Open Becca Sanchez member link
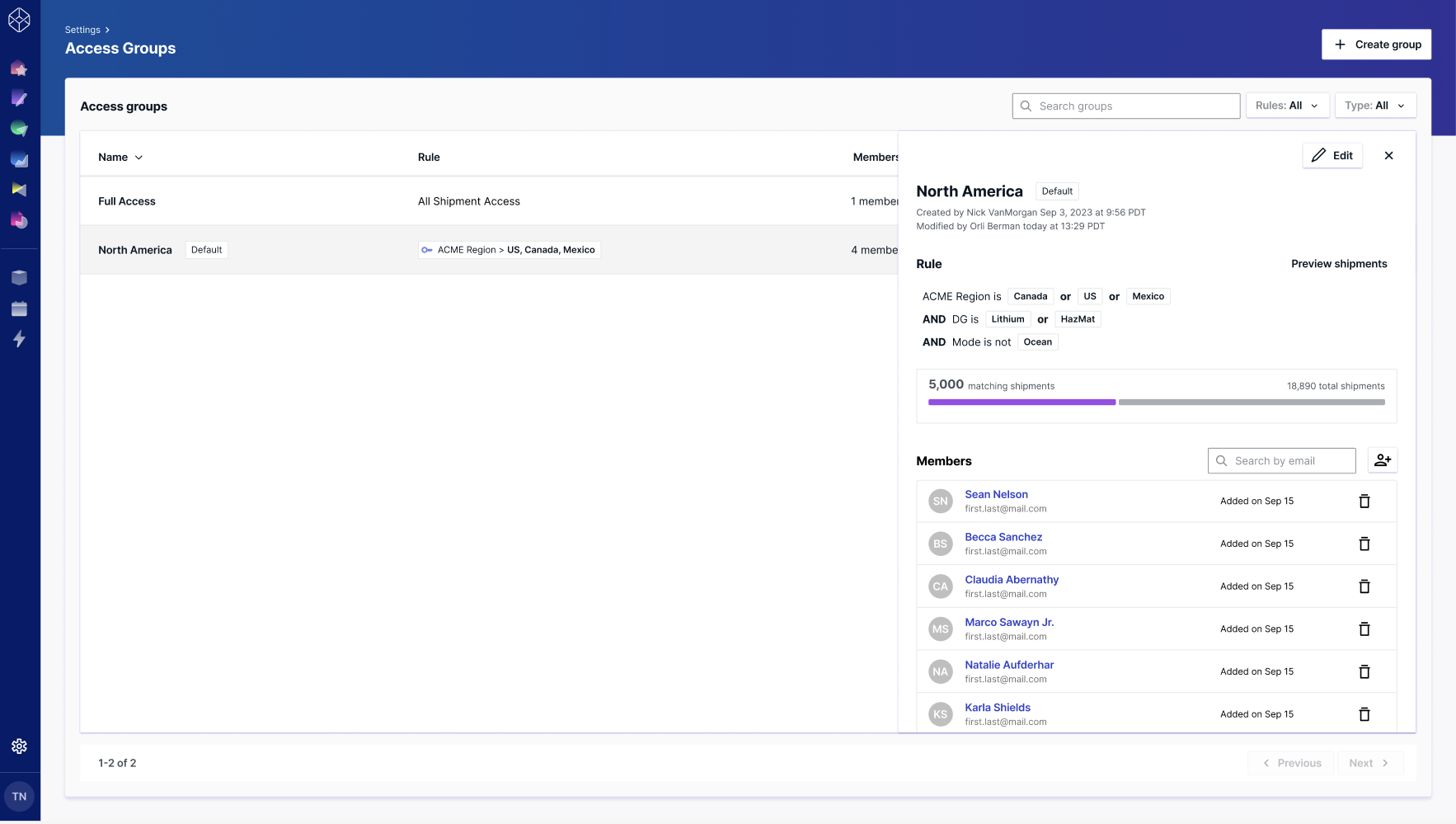The image size is (1456, 824). (1003, 537)
